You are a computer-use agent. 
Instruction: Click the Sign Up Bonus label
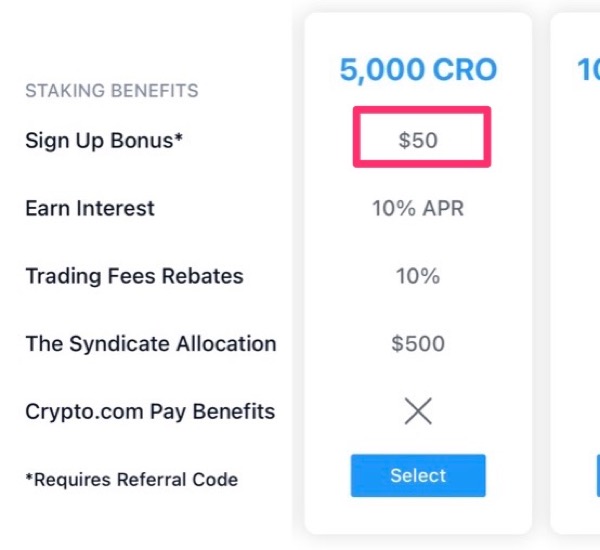click(x=104, y=140)
